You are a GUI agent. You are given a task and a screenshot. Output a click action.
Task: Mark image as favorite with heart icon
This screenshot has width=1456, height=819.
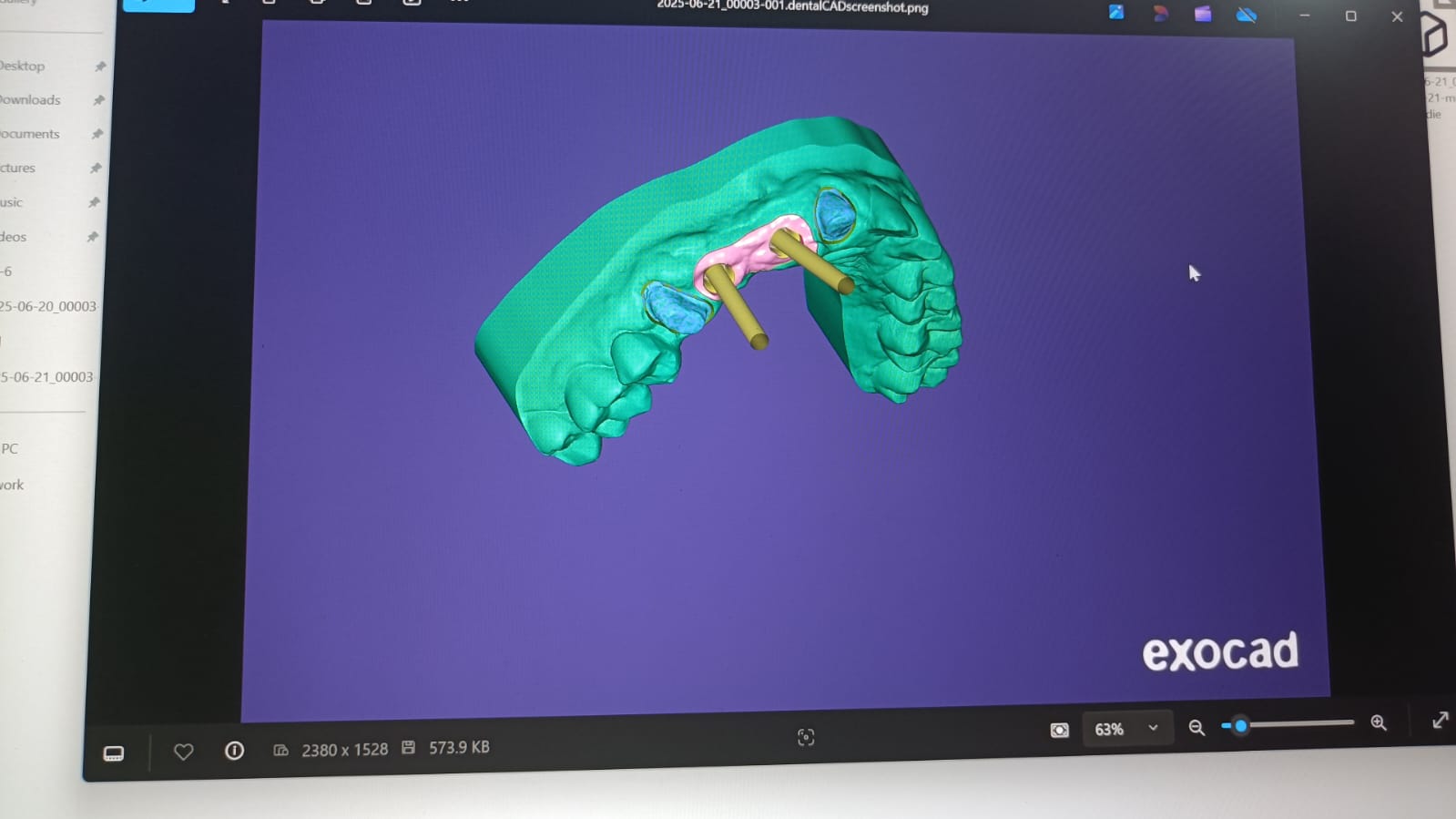183,752
